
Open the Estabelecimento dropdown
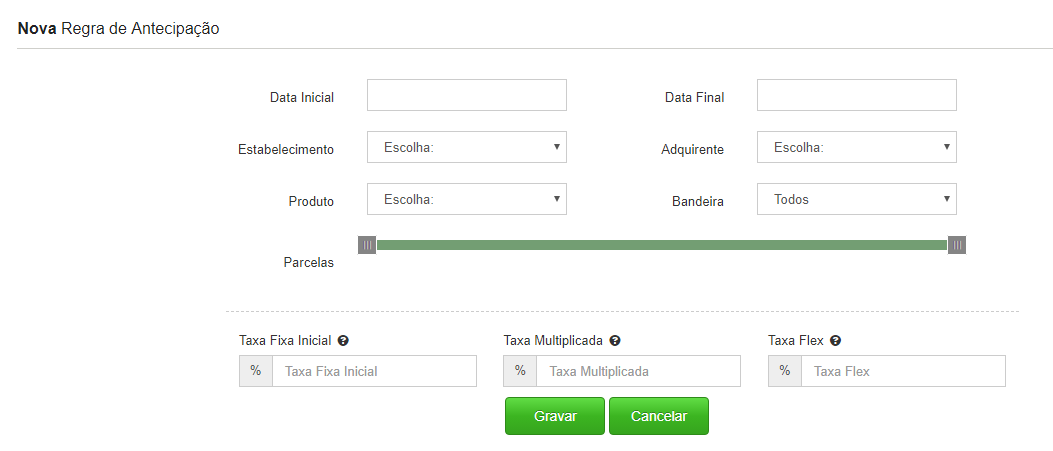point(467,147)
